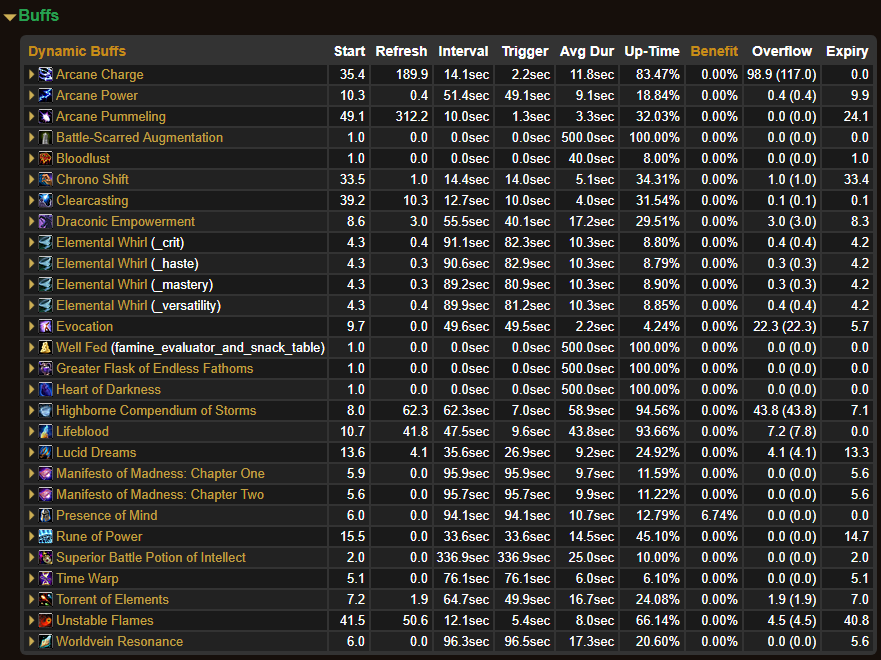Click the Unstable Flames buff icon
Screen dimensions: 881x660
(46, 621)
